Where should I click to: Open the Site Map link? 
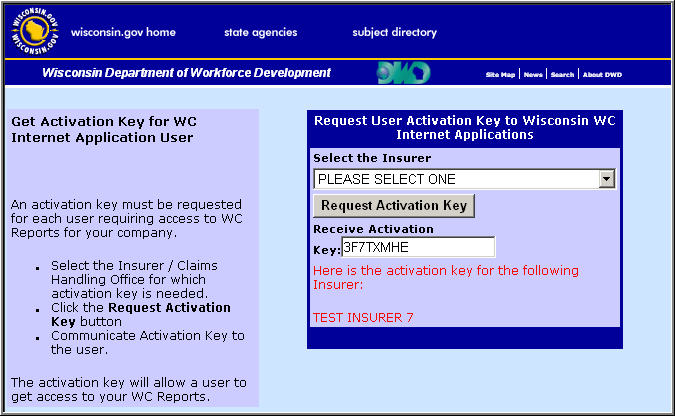click(500, 75)
